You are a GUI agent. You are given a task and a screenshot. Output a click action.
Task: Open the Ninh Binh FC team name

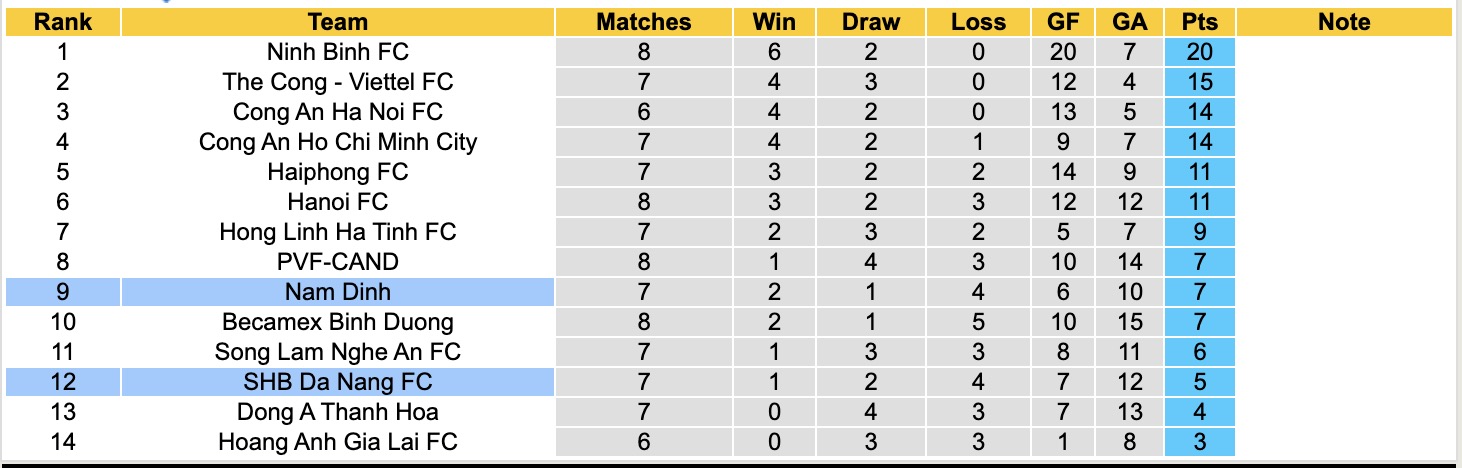pos(338,52)
